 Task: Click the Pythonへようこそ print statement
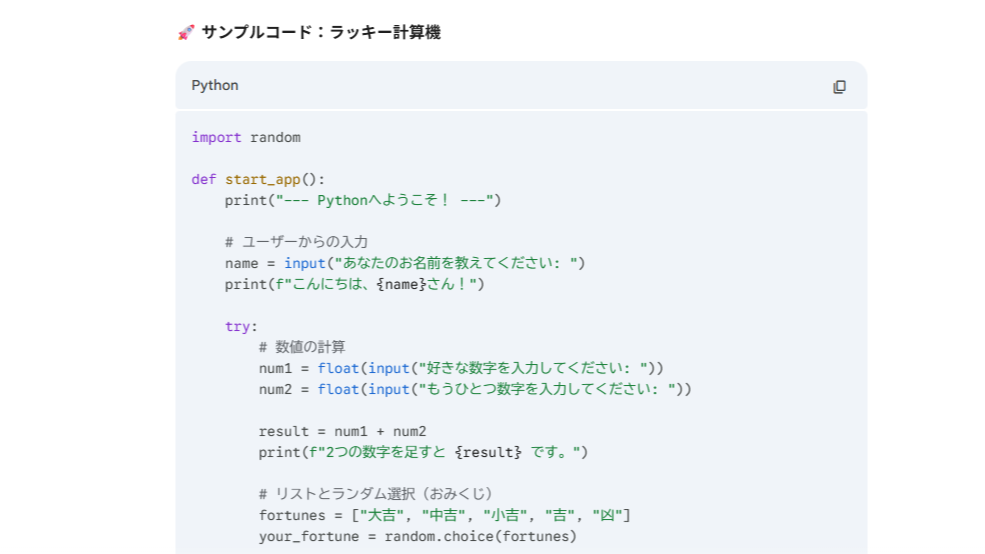(363, 200)
